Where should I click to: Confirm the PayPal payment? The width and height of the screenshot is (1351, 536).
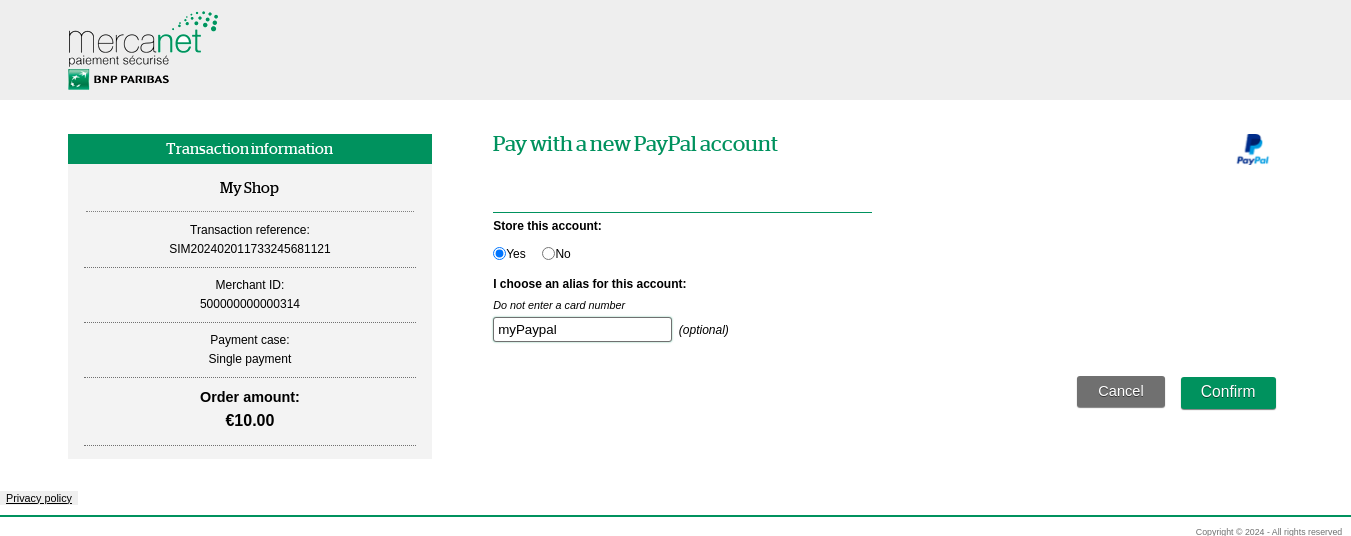(1227, 392)
